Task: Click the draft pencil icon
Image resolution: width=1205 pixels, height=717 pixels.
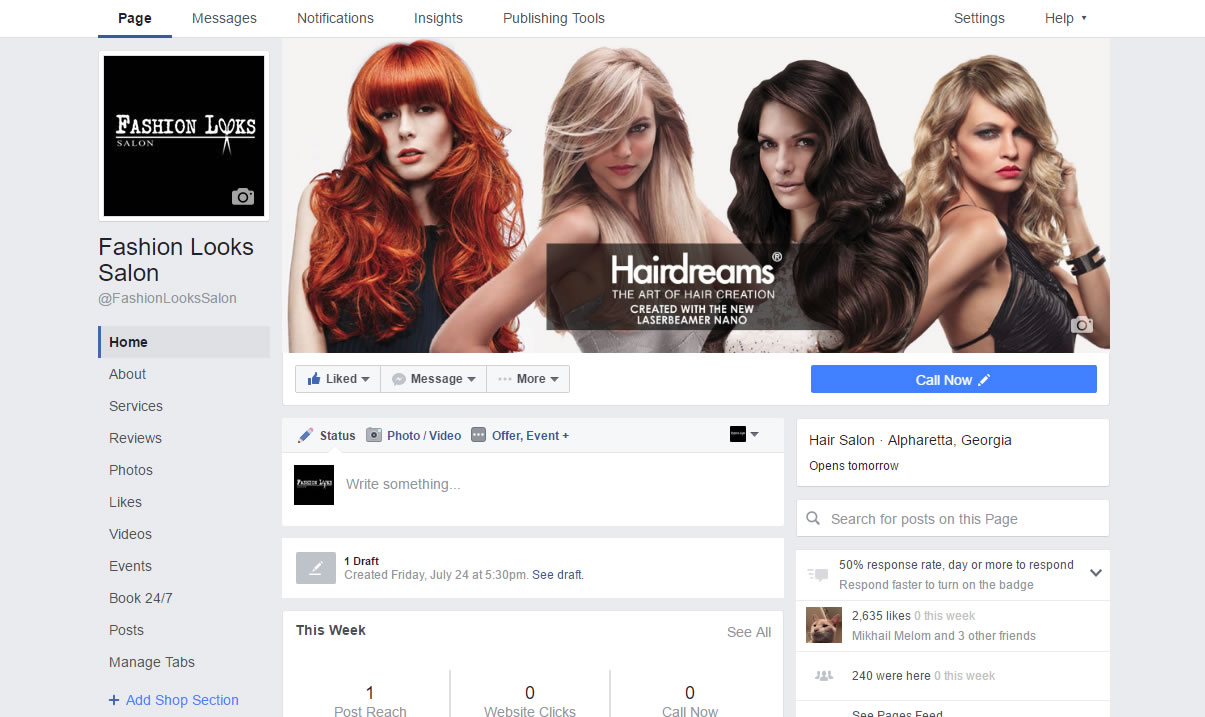Action: point(315,568)
